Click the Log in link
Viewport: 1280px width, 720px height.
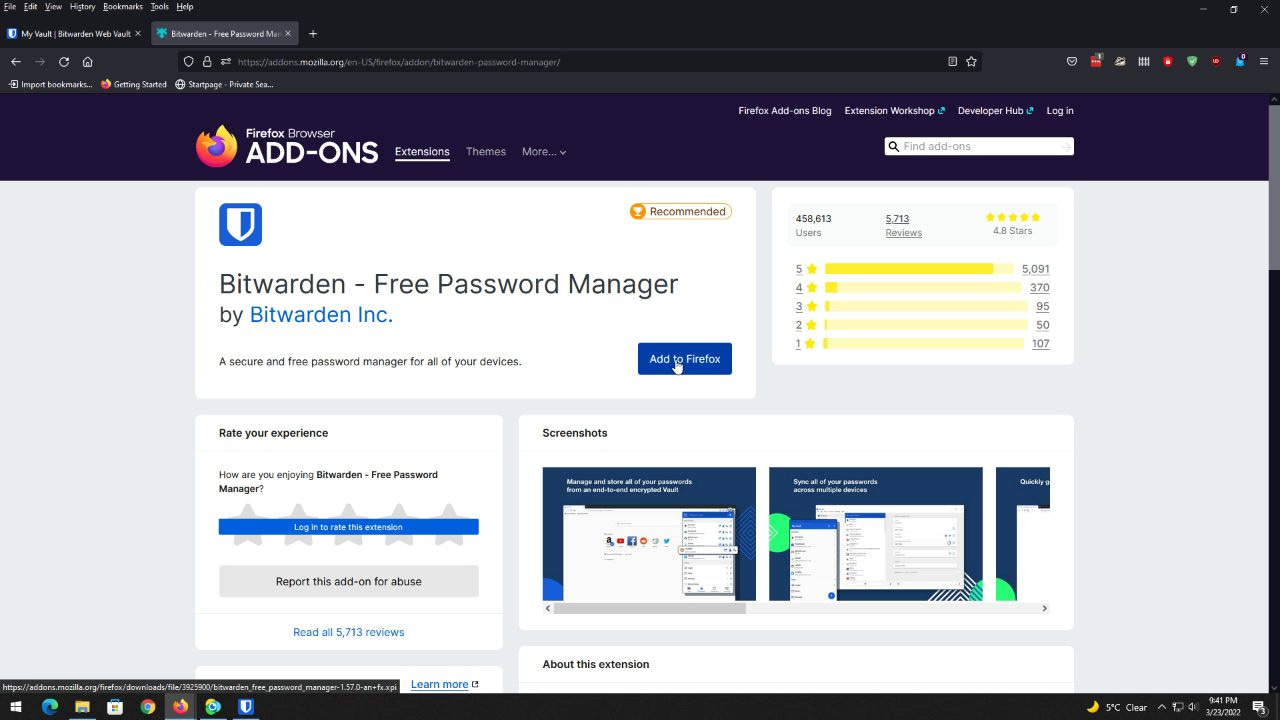[x=1060, y=111]
